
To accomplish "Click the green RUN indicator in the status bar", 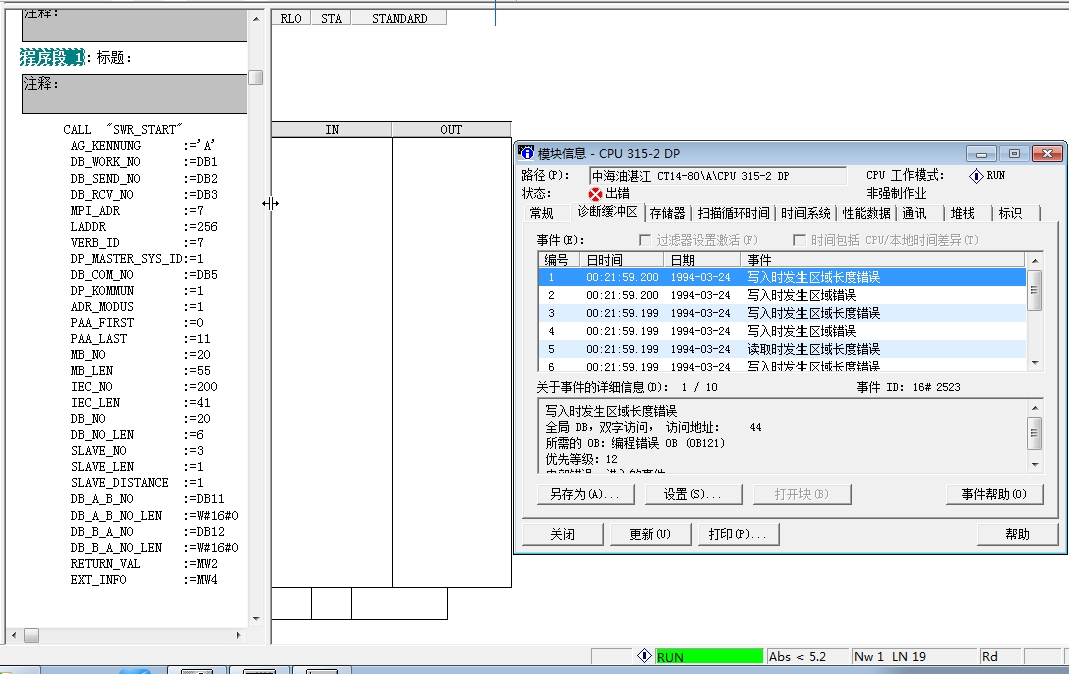I will click(710, 656).
